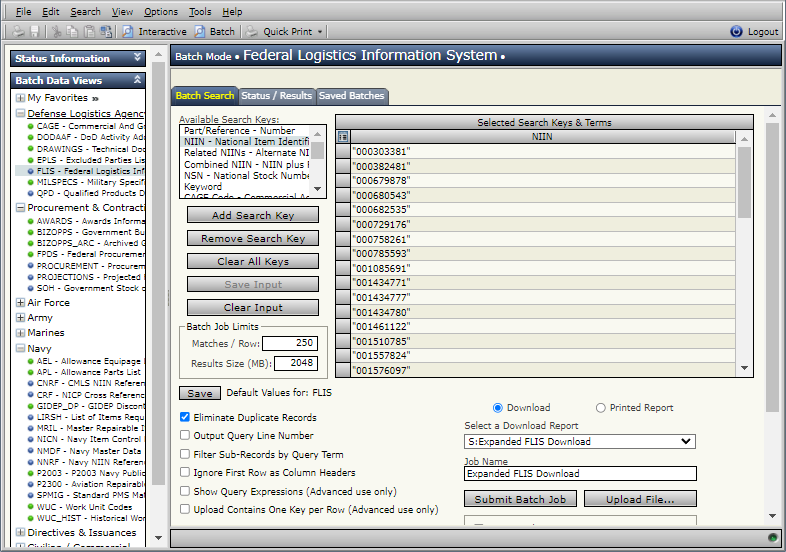Viewport: 786px width, 552px height.
Task: Click MILSPECS green bullet icon
Action: pyautogui.click(x=31, y=182)
